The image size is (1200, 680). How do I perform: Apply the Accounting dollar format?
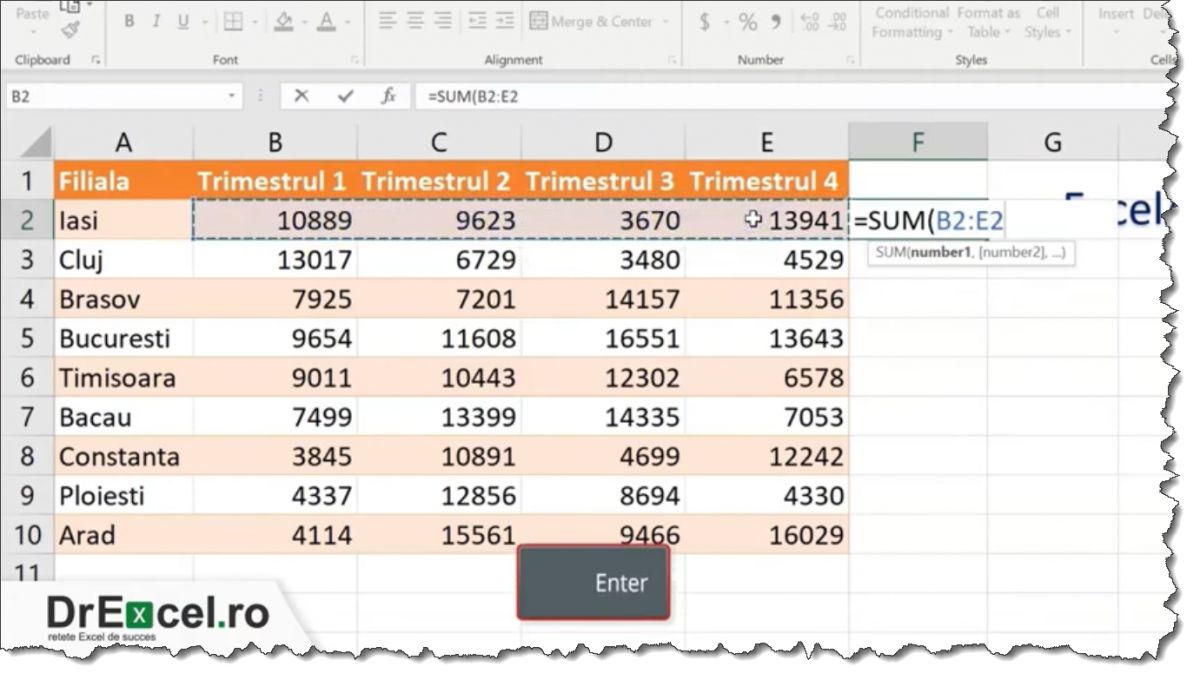coord(705,20)
